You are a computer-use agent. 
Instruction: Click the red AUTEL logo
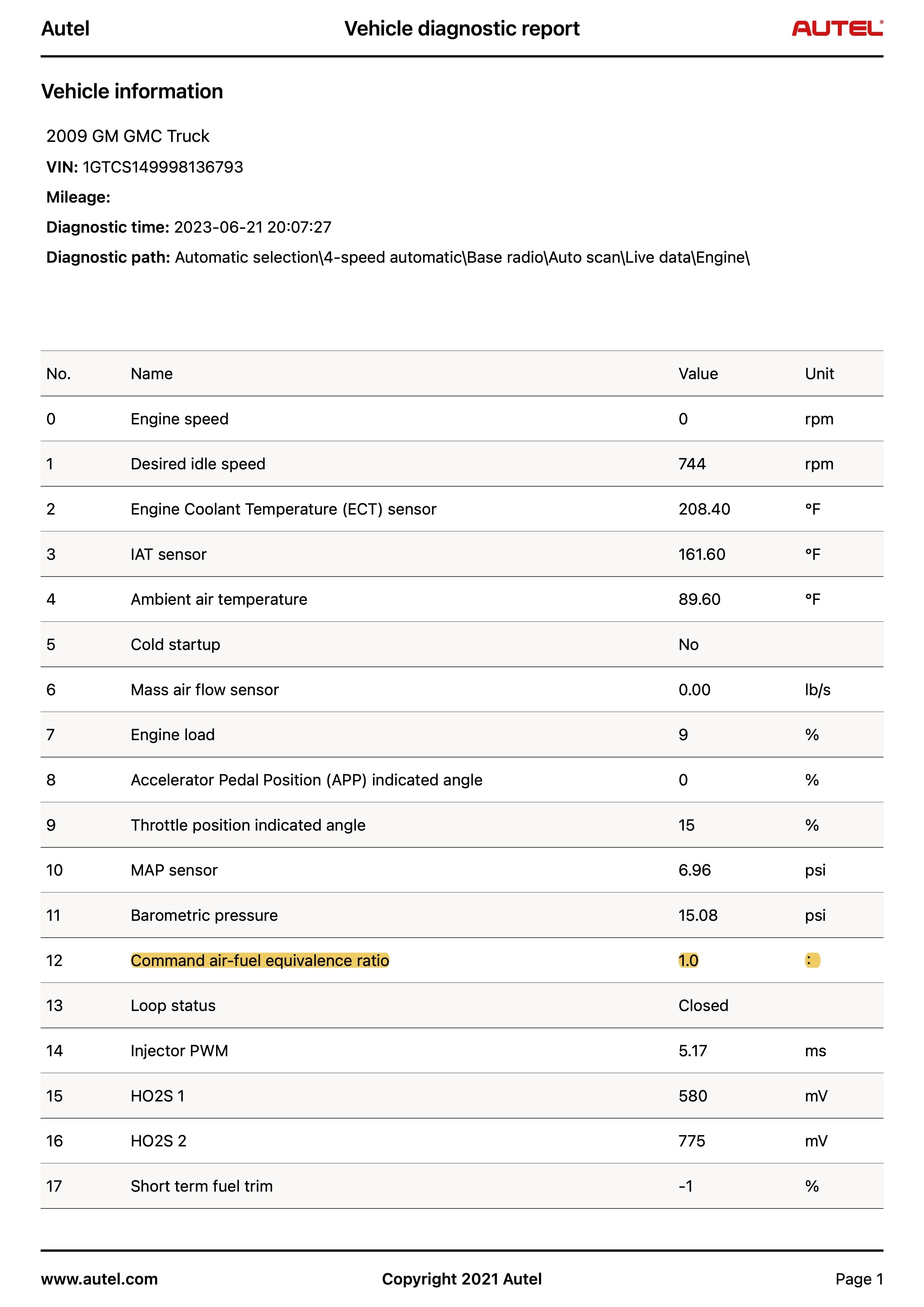(x=836, y=28)
